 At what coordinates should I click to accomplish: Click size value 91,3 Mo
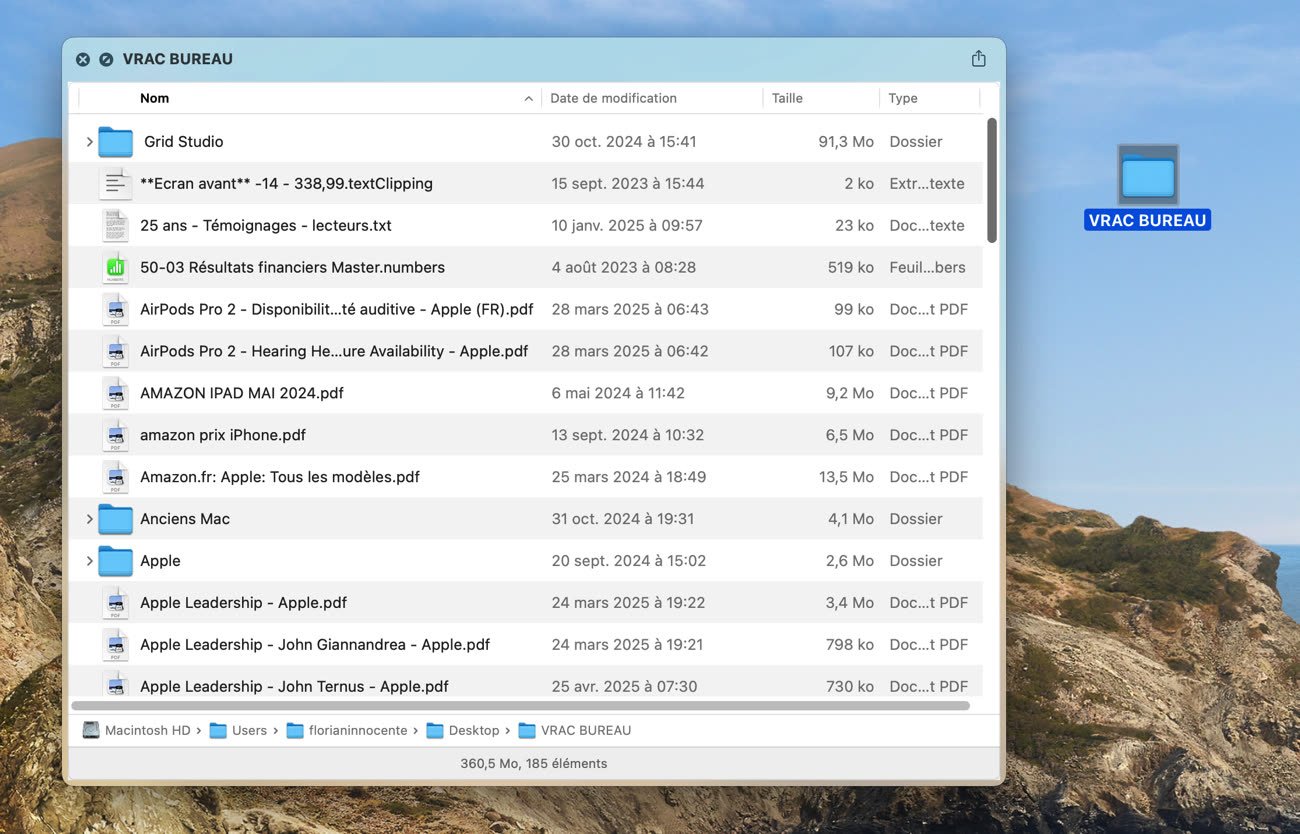pyautogui.click(x=846, y=142)
